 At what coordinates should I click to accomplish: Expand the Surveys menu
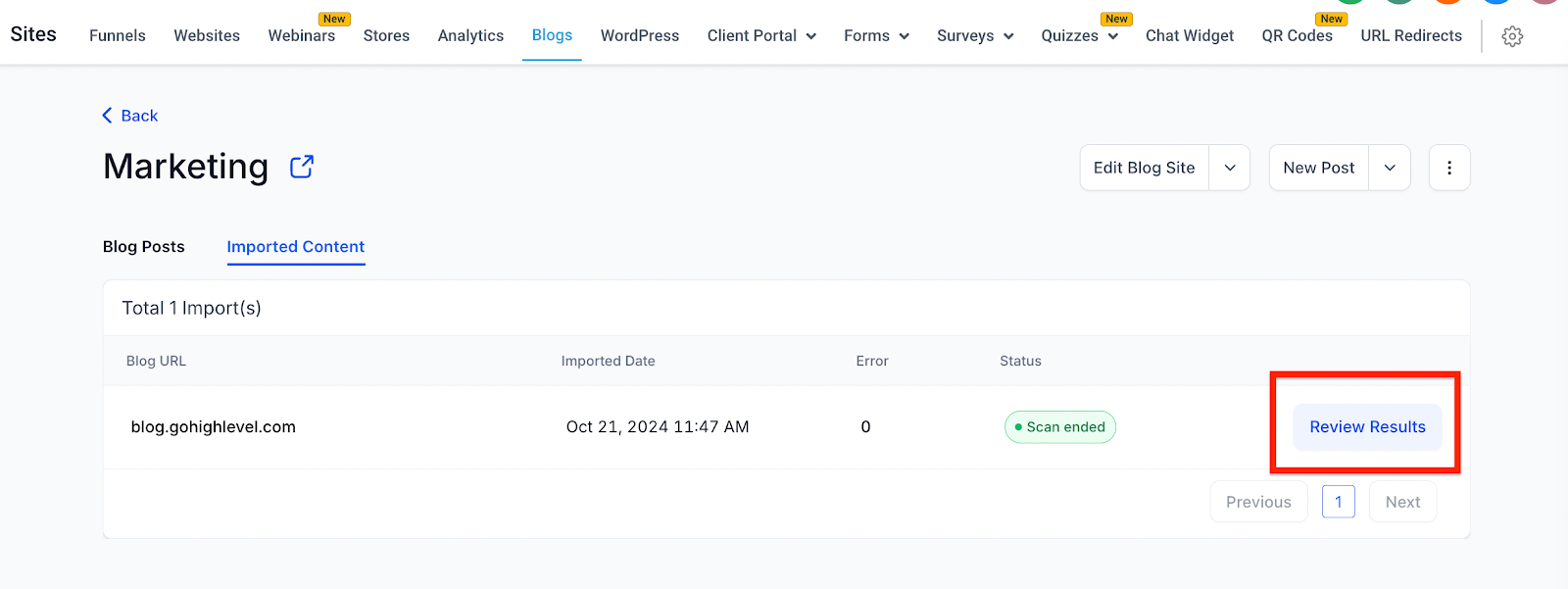[x=975, y=35]
